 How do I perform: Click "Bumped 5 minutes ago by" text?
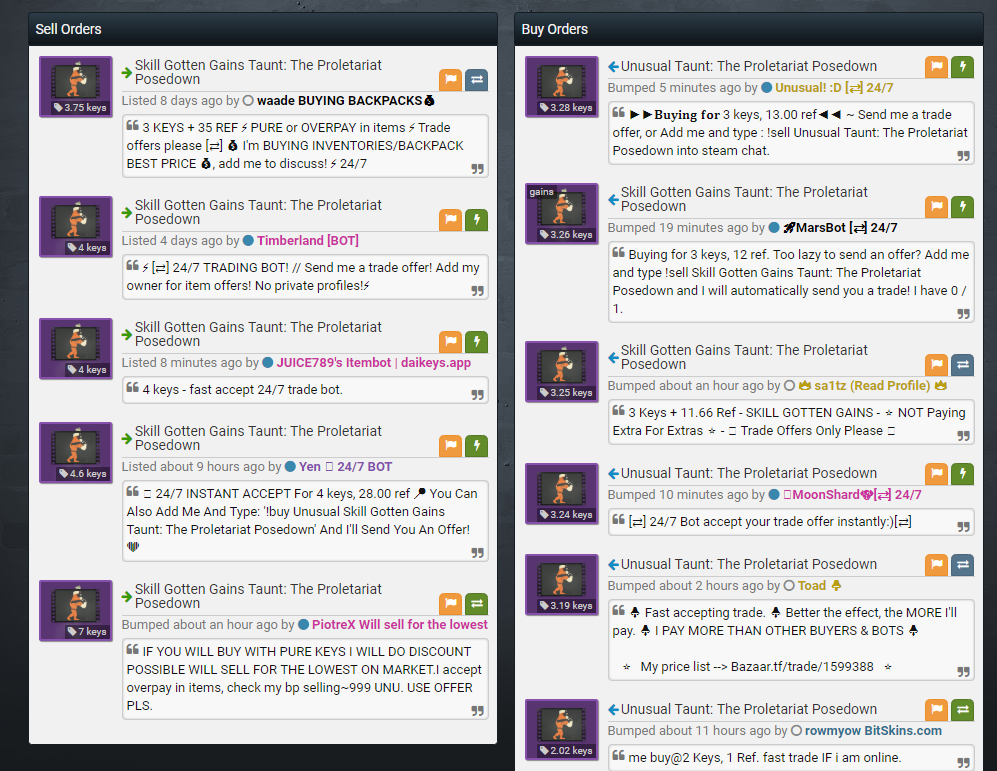click(x=682, y=88)
